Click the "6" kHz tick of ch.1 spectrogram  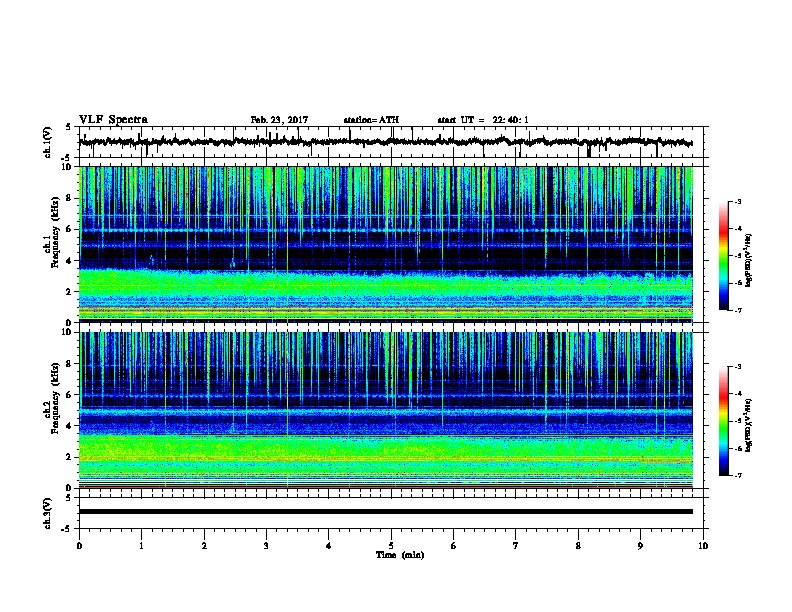point(70,230)
